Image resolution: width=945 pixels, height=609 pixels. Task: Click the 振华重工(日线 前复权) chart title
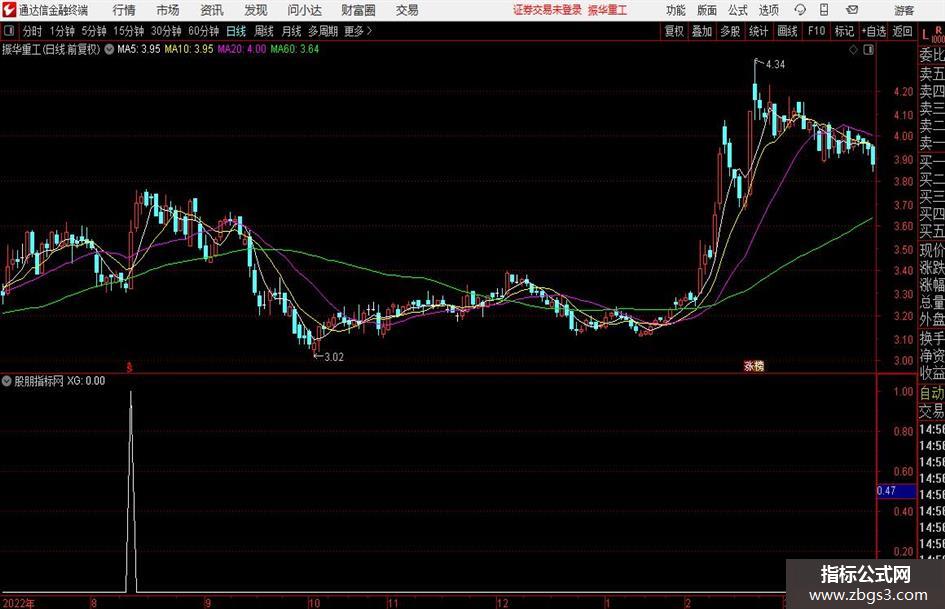click(51, 49)
